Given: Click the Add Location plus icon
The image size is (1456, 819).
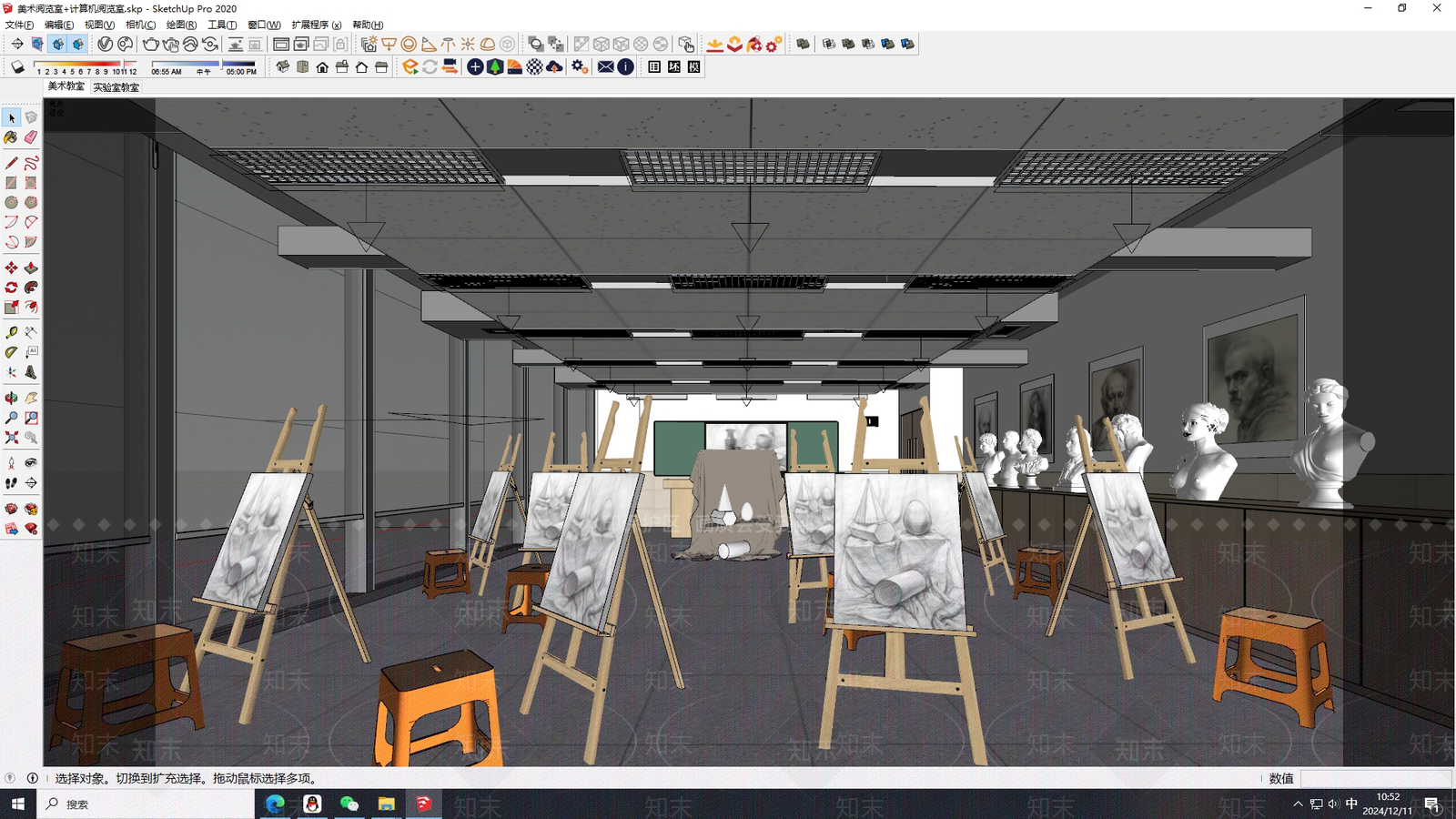Looking at the screenshot, I should (x=475, y=67).
